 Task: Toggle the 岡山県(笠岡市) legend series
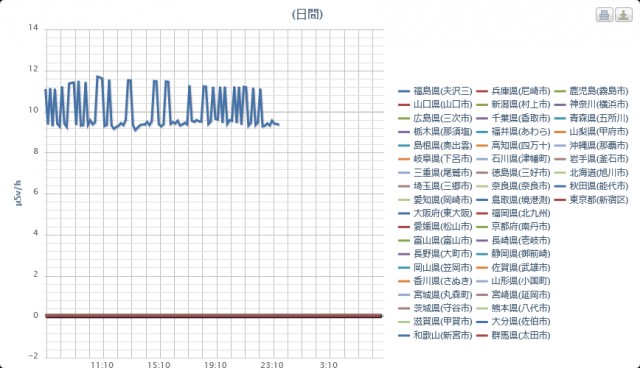point(435,268)
